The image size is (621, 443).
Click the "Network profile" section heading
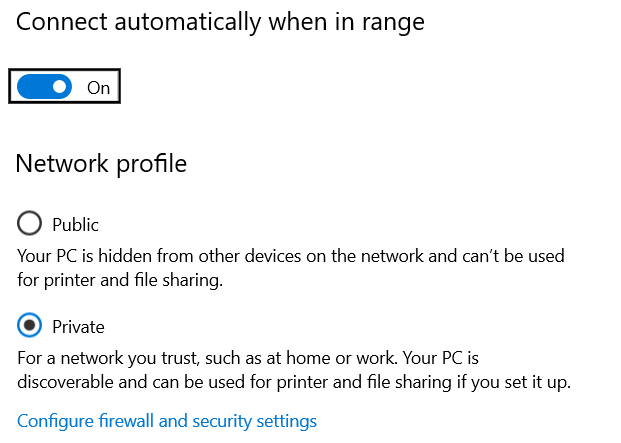coord(101,163)
